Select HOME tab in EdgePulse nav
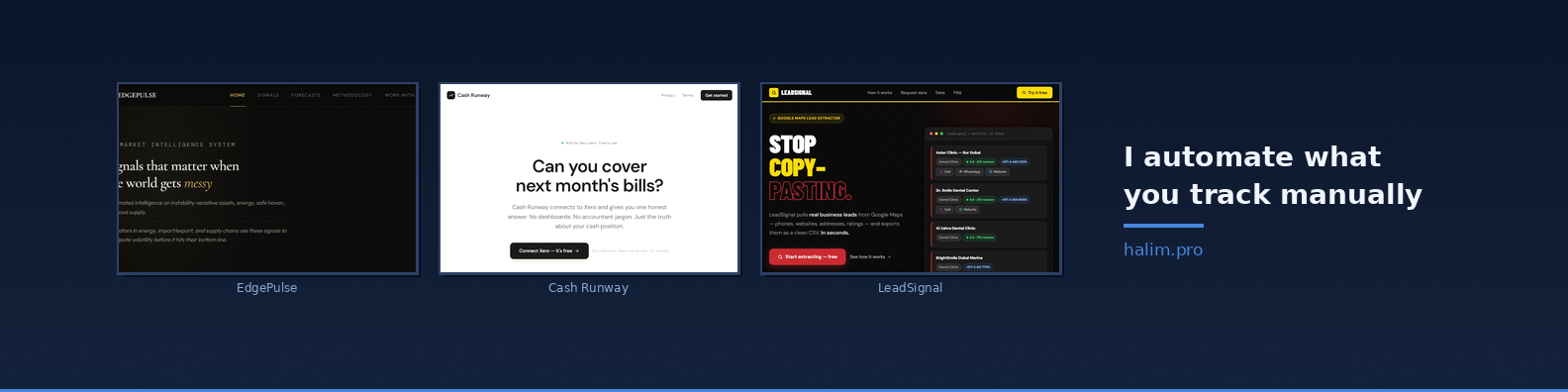 (238, 95)
